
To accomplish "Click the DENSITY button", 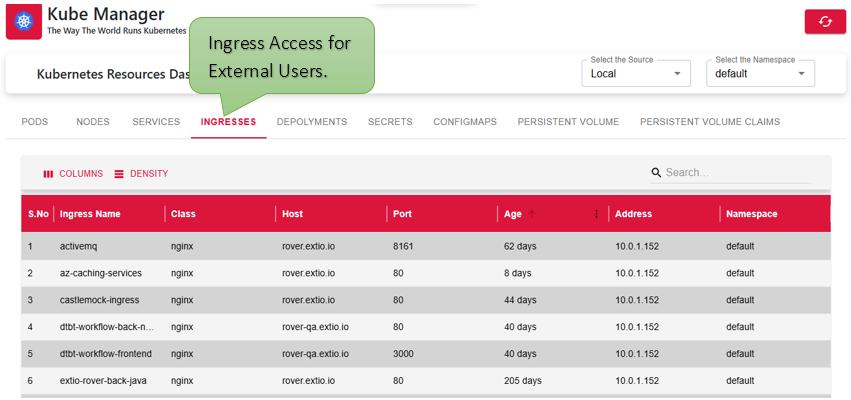I will pyautogui.click(x=141, y=174).
